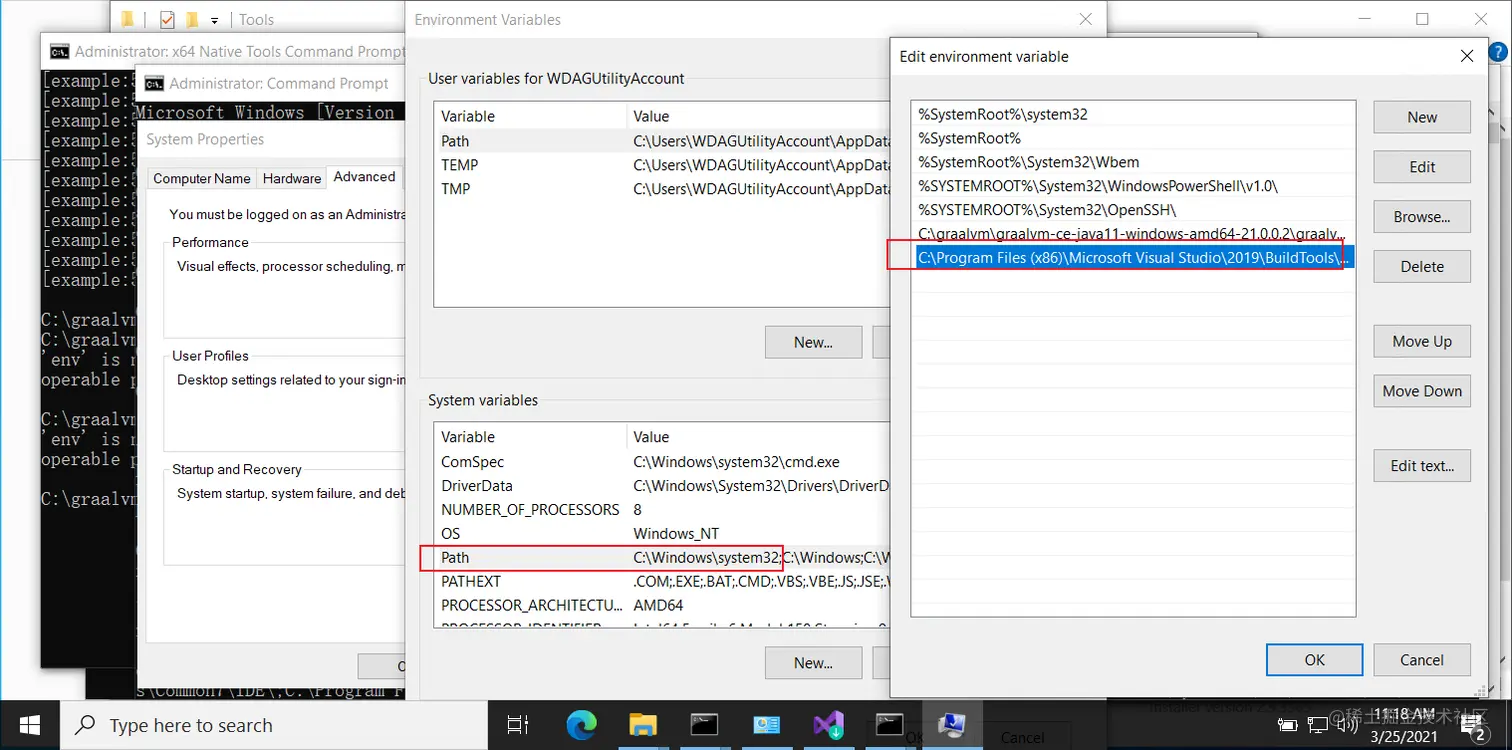Select the TEMP user variable row
The width and height of the screenshot is (1512, 750).
(x=662, y=165)
